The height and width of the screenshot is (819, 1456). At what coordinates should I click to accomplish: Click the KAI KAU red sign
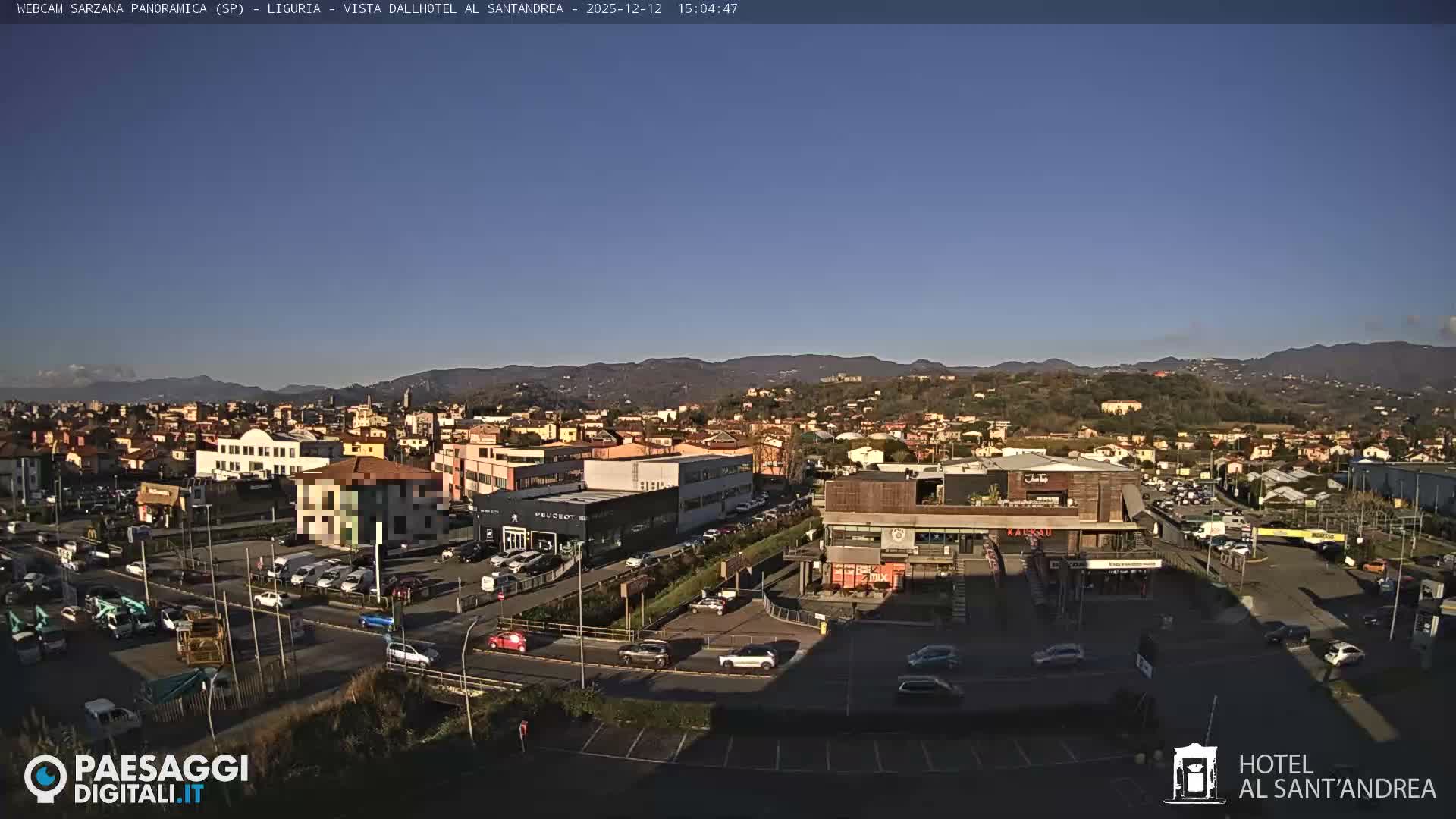point(1031,533)
